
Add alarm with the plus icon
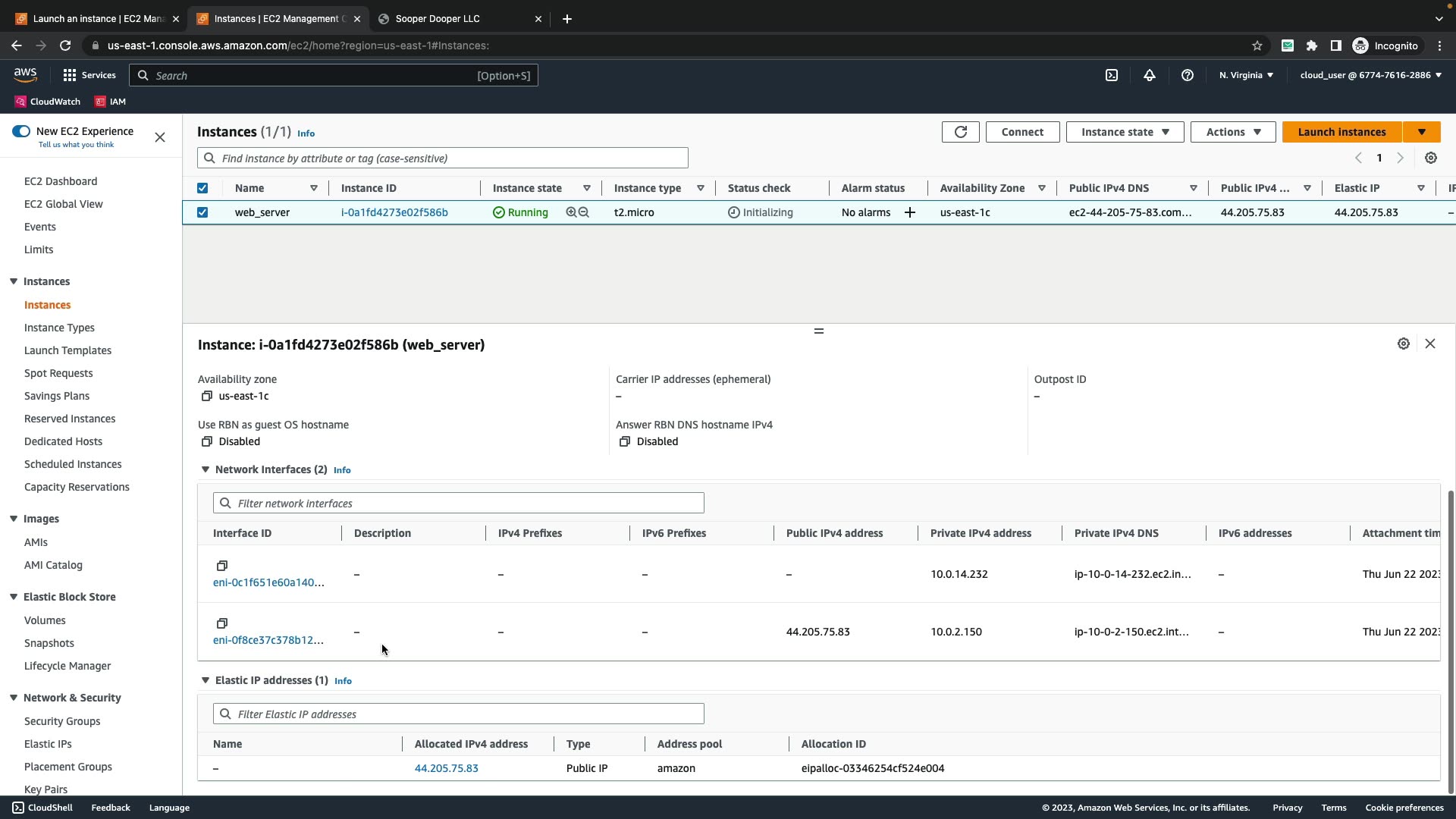tap(910, 212)
